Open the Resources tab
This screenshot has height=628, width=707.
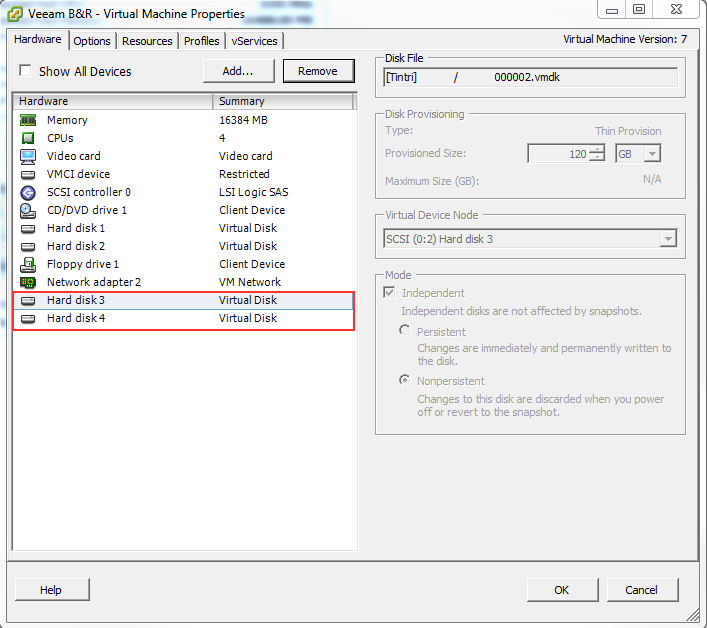coord(147,41)
